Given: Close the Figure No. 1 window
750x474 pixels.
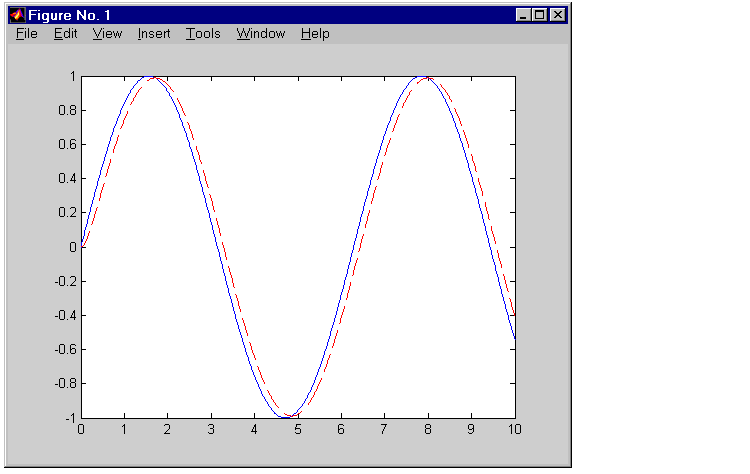Looking at the screenshot, I should [x=557, y=15].
